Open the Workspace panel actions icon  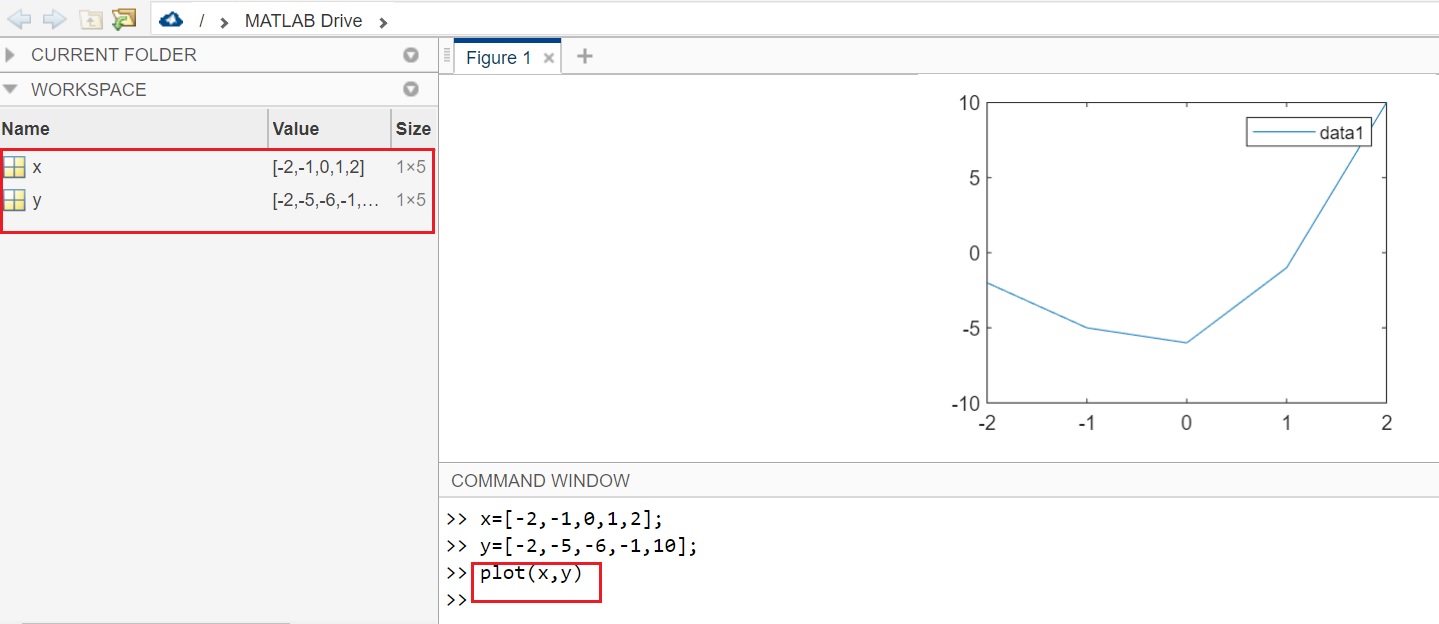410,89
